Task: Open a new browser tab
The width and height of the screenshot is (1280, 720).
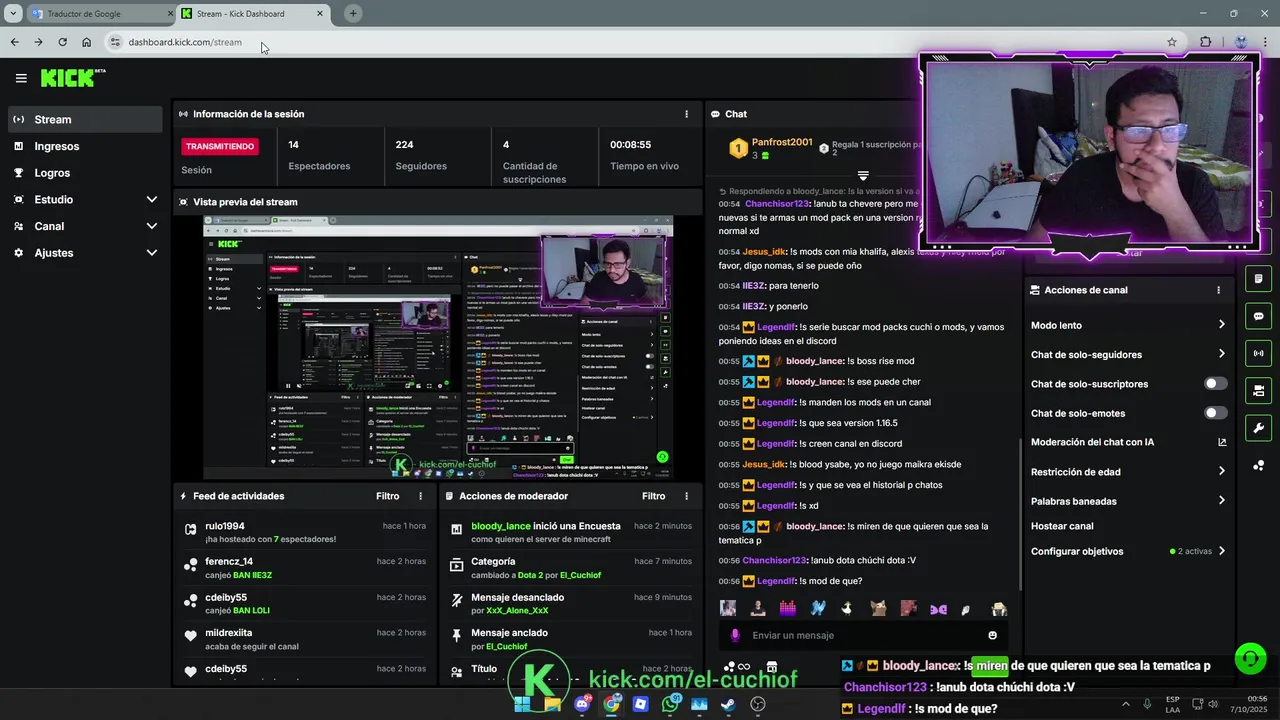Action: pyautogui.click(x=353, y=13)
